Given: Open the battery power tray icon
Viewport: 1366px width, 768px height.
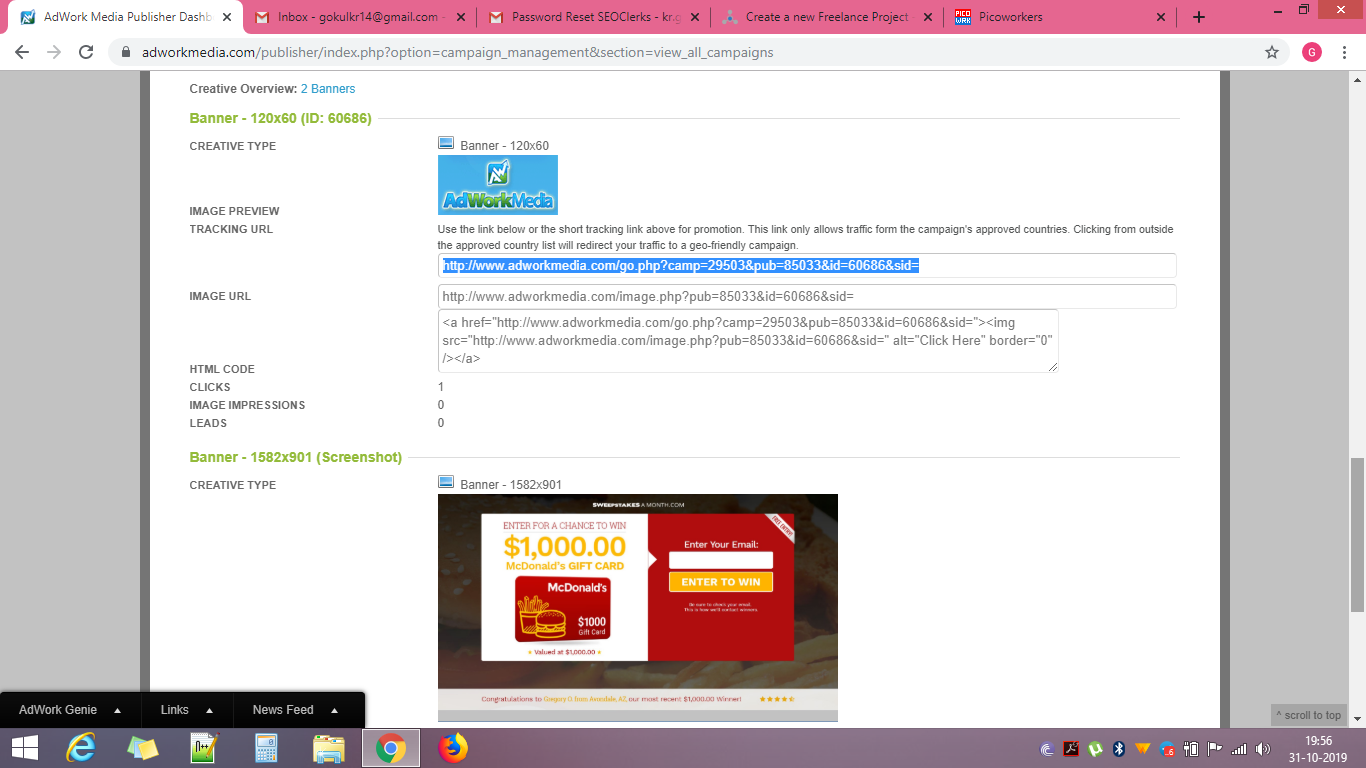Looking at the screenshot, I should point(1191,749).
